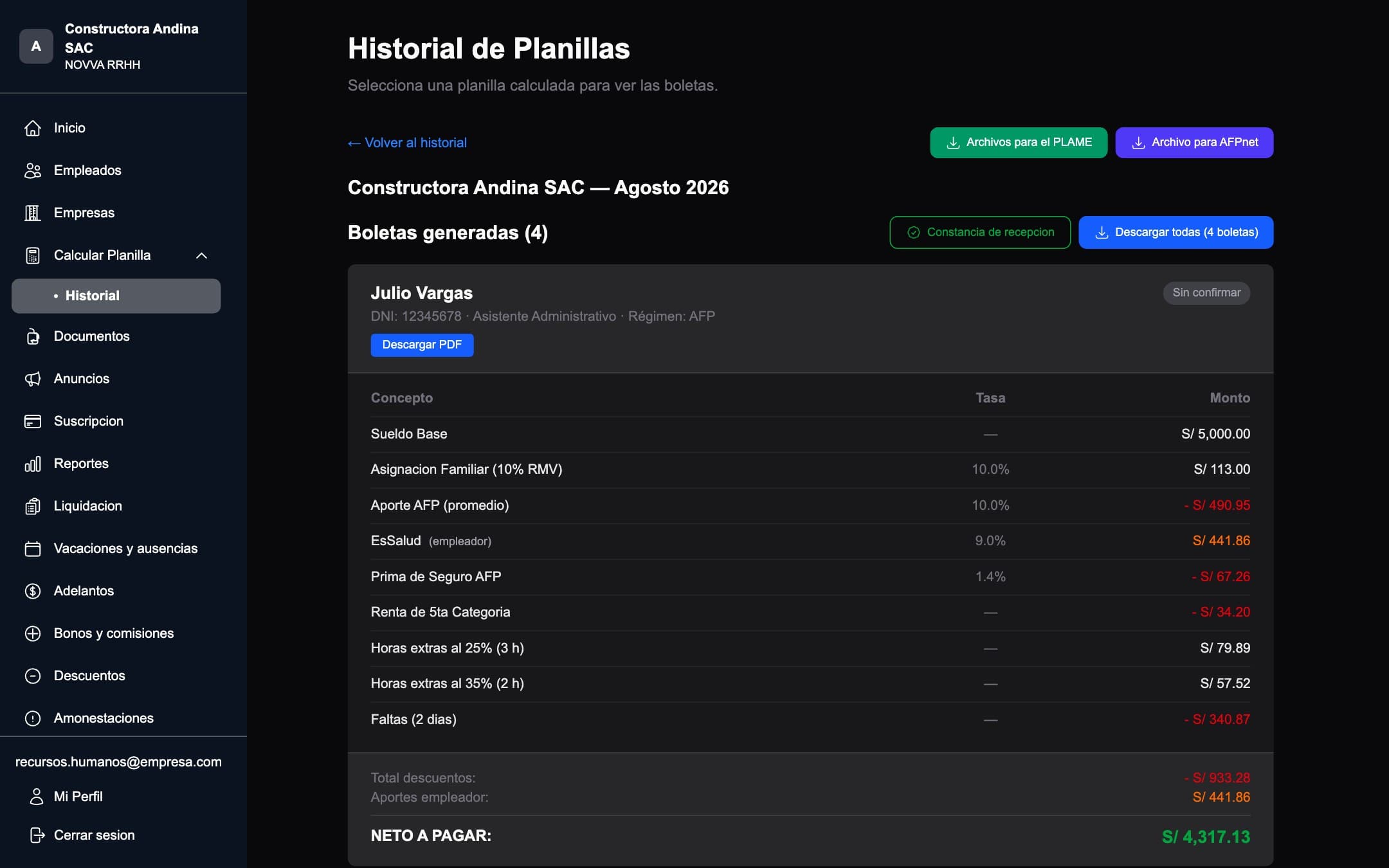Click the Reportes bar chart icon

33,464
